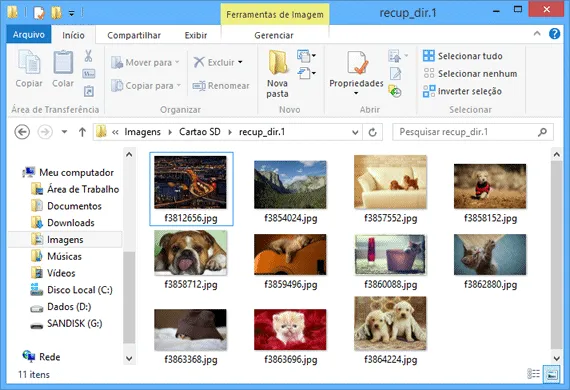
Task: Switch to details view icon in status bar
Action: (x=534, y=373)
